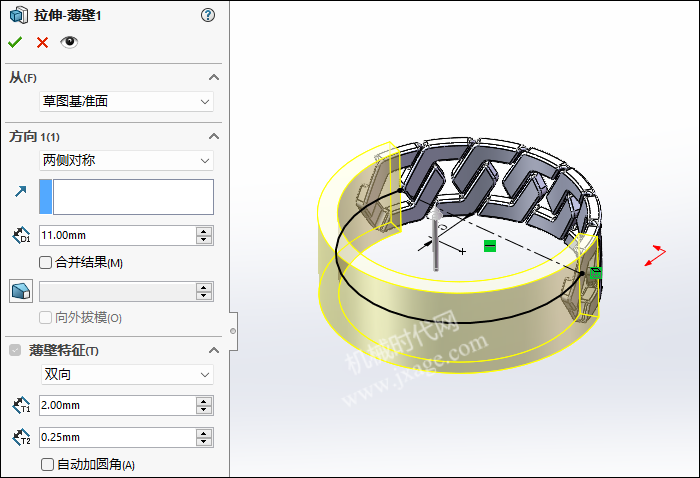Decrease the 2.00mm thickness value
The height and width of the screenshot is (478, 700).
pos(204,410)
